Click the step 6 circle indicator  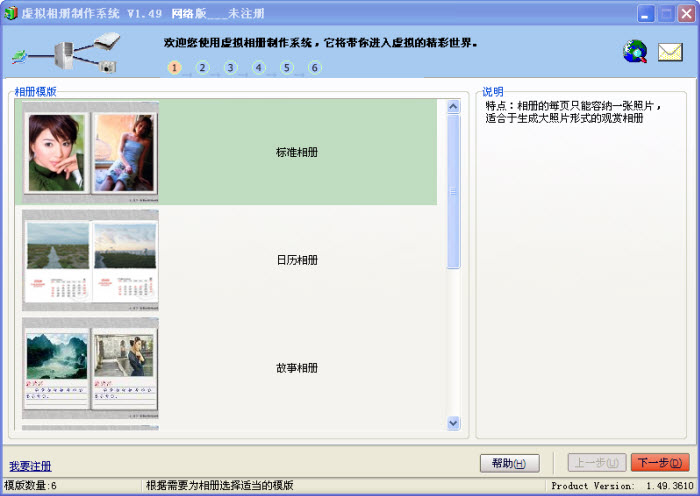click(315, 68)
